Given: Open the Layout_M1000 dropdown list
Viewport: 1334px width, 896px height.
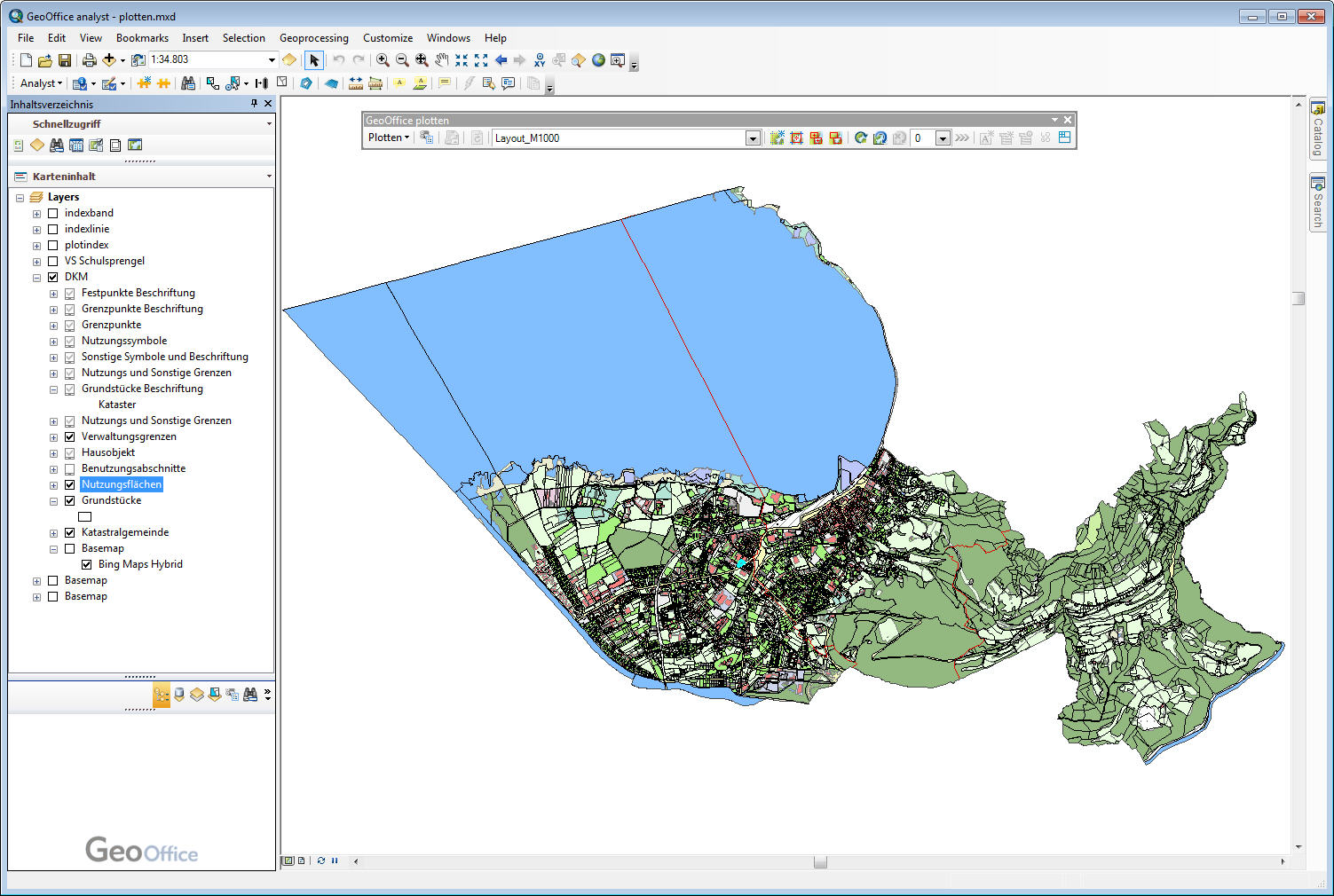Looking at the screenshot, I should click(x=753, y=138).
